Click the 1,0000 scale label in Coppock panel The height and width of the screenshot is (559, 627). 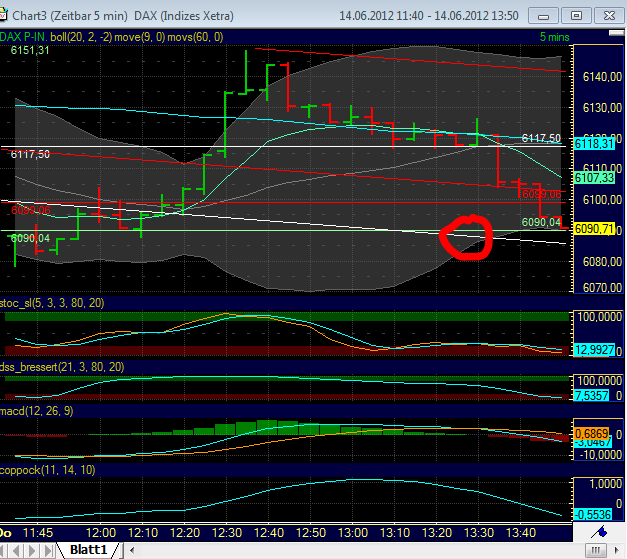pos(606,484)
